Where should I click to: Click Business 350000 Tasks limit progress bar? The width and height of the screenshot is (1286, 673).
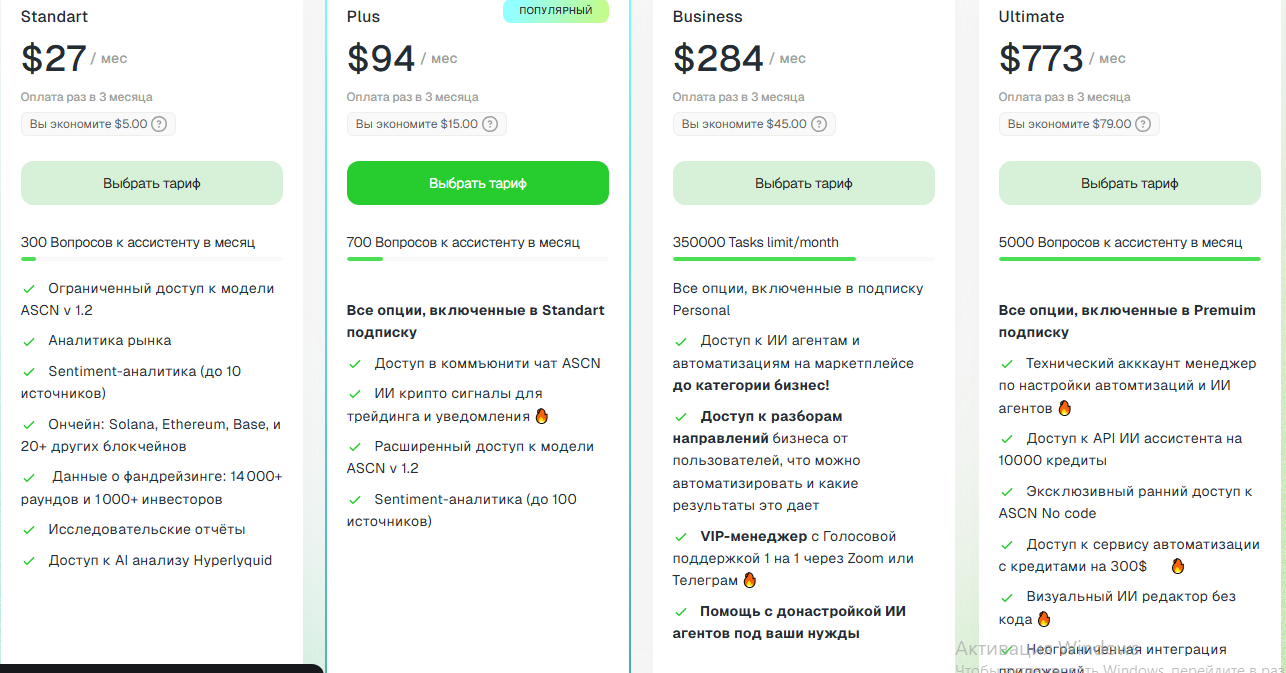(804, 259)
